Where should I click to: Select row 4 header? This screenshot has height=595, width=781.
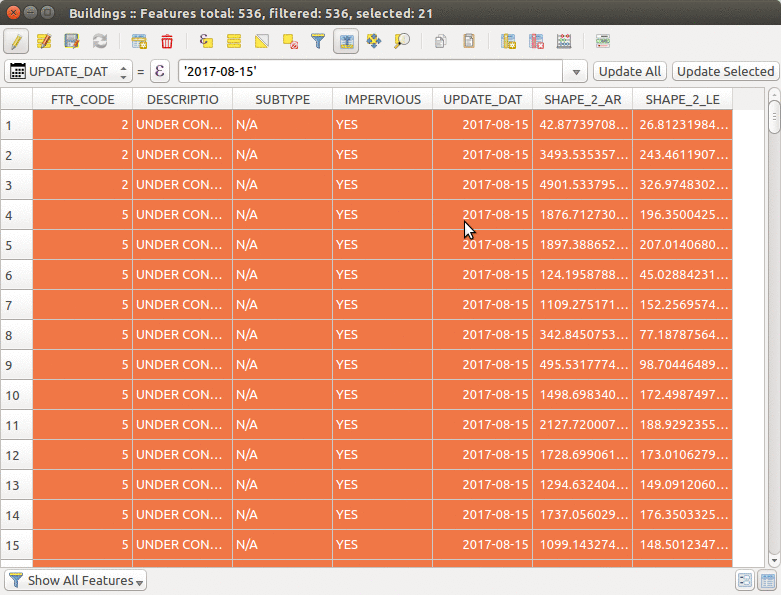tap(16, 215)
